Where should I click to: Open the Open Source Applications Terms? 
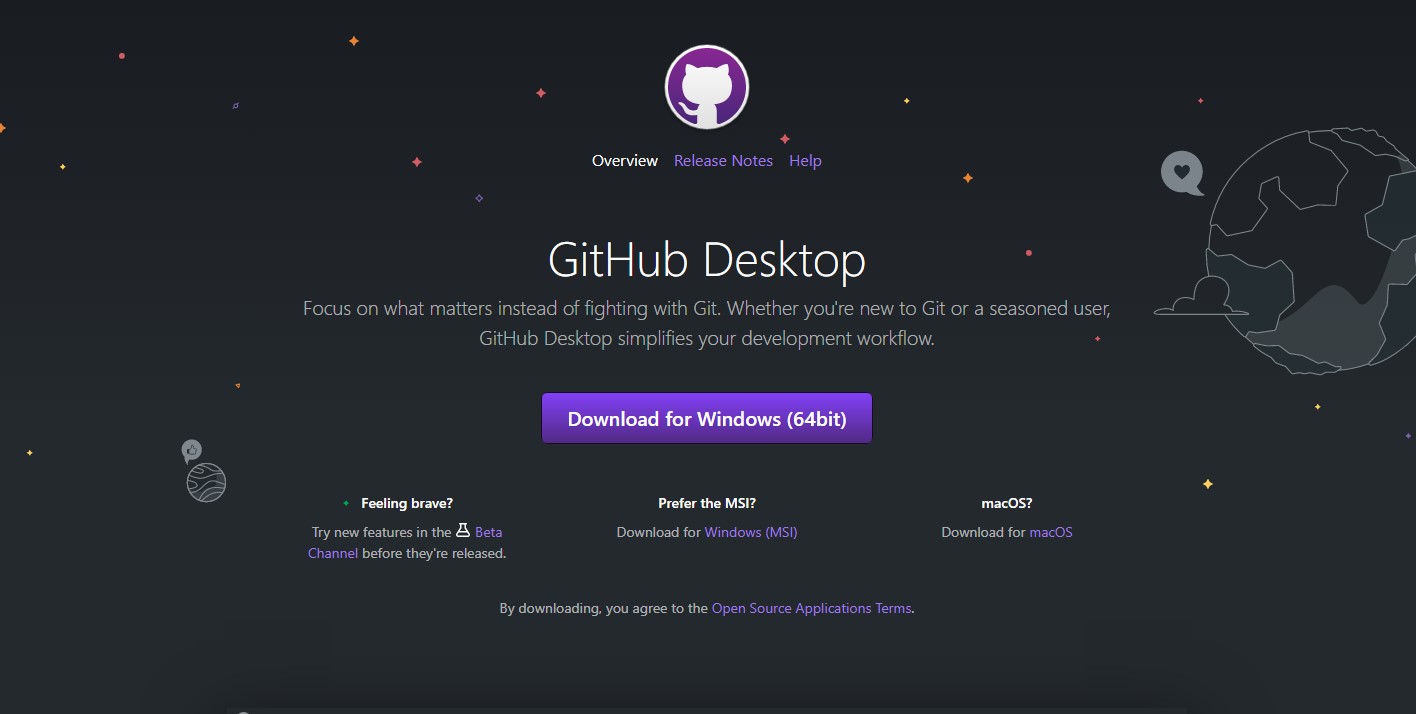811,608
